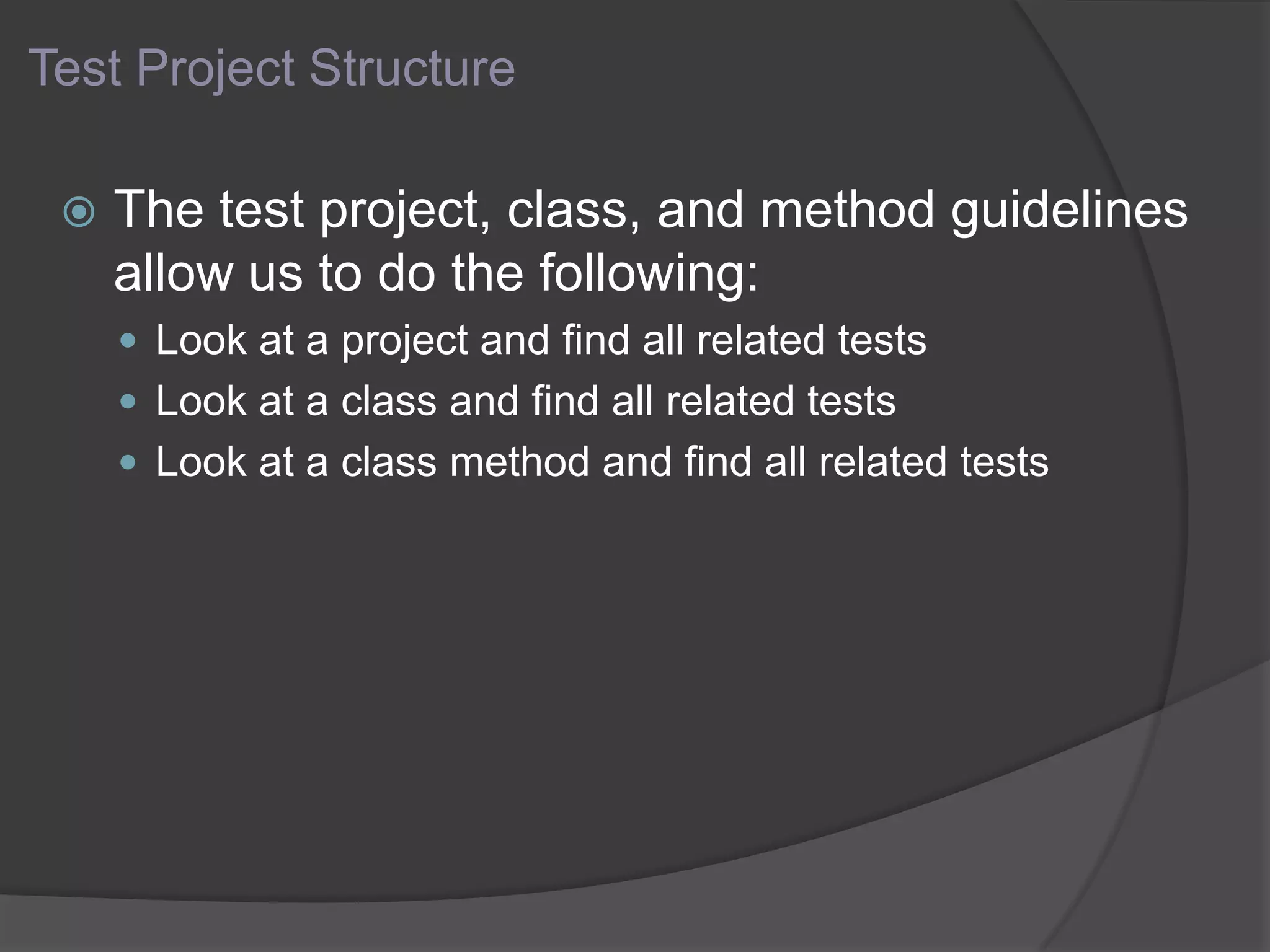Click the bullet dot before 'Look at a class method'
This screenshot has width=1270, height=952.
tap(128, 462)
